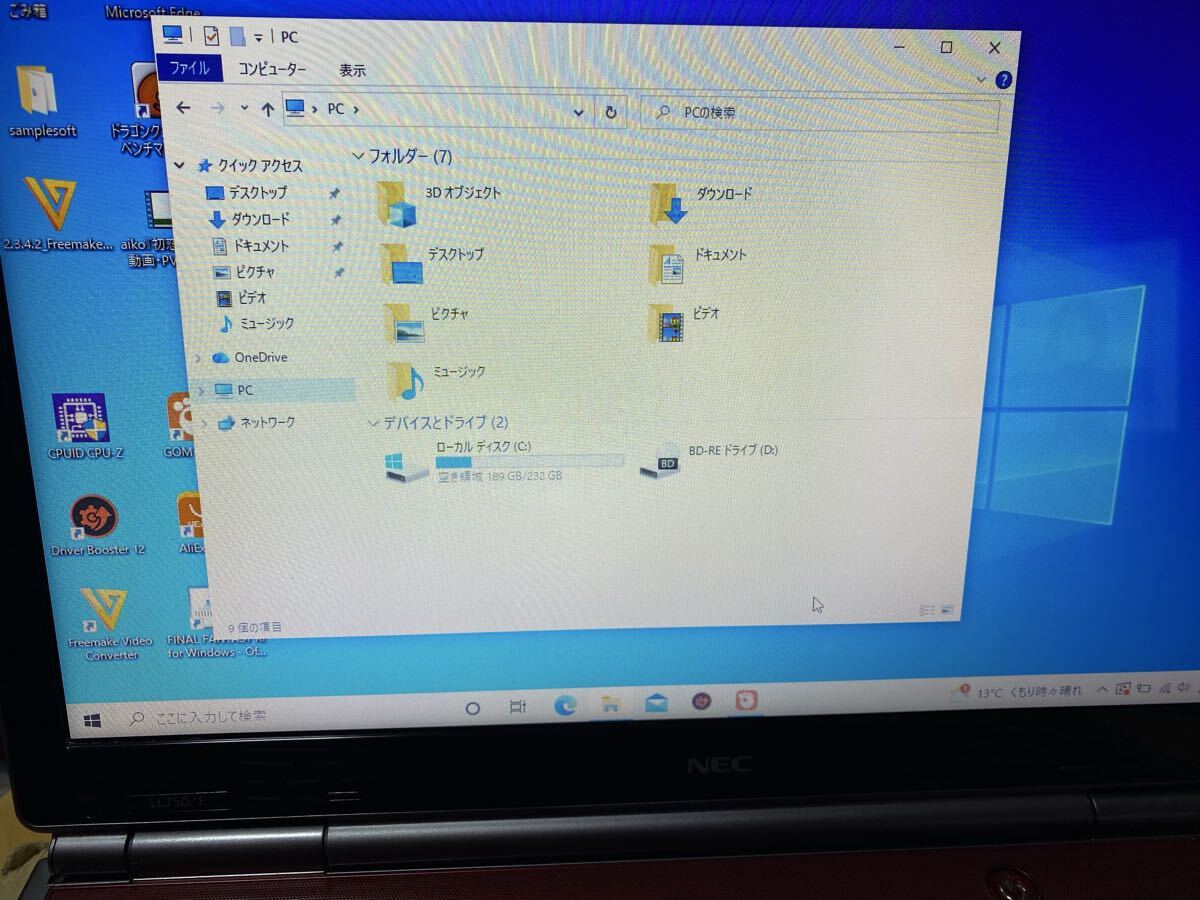Click the PC segment in address bar
The height and width of the screenshot is (900, 1200).
coord(335,109)
